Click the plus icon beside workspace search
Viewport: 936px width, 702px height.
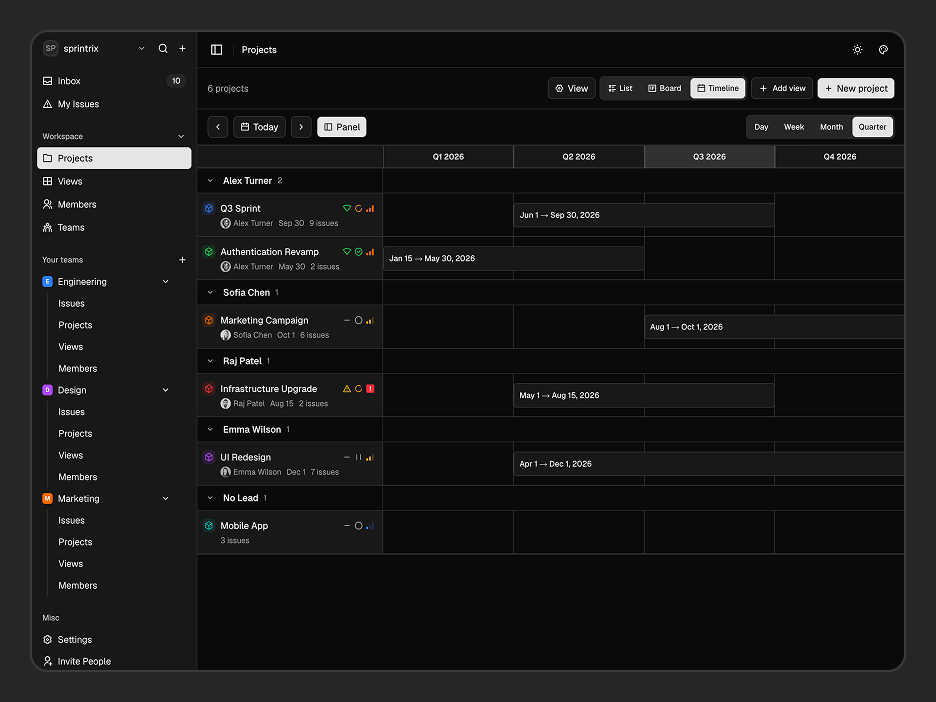(x=183, y=48)
